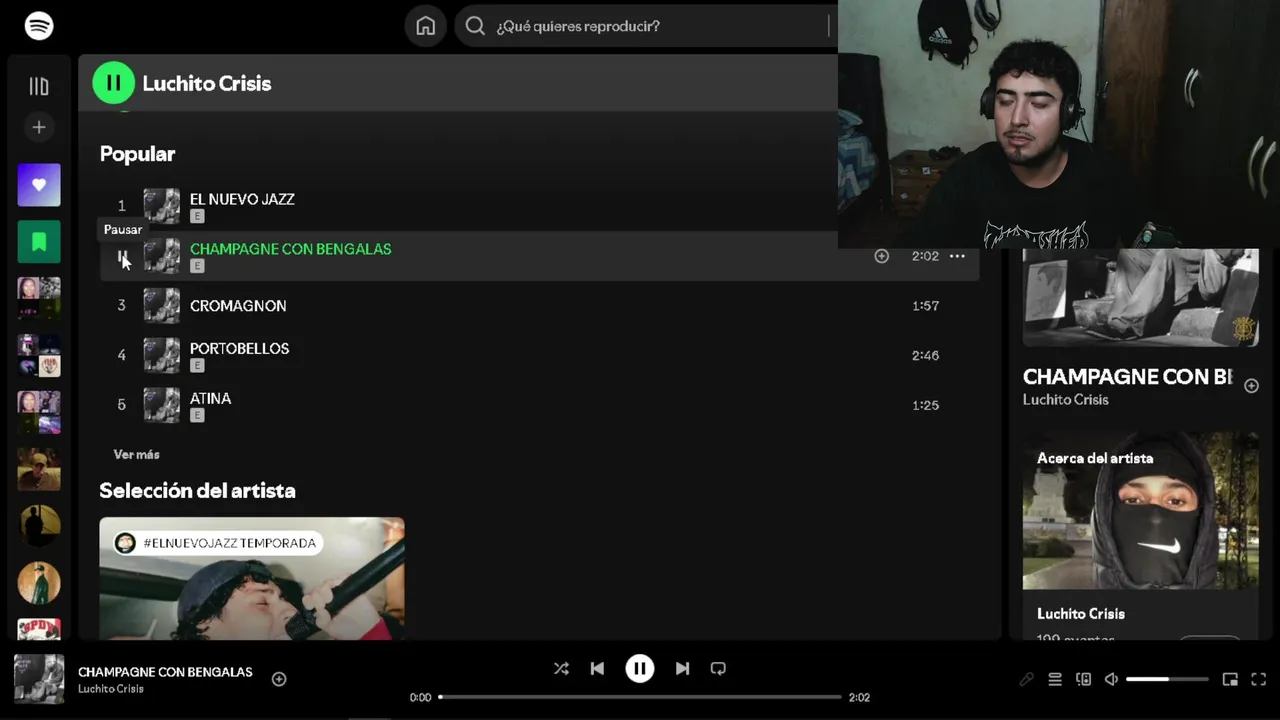Click CROMAGNON duration 1:57

925,306
